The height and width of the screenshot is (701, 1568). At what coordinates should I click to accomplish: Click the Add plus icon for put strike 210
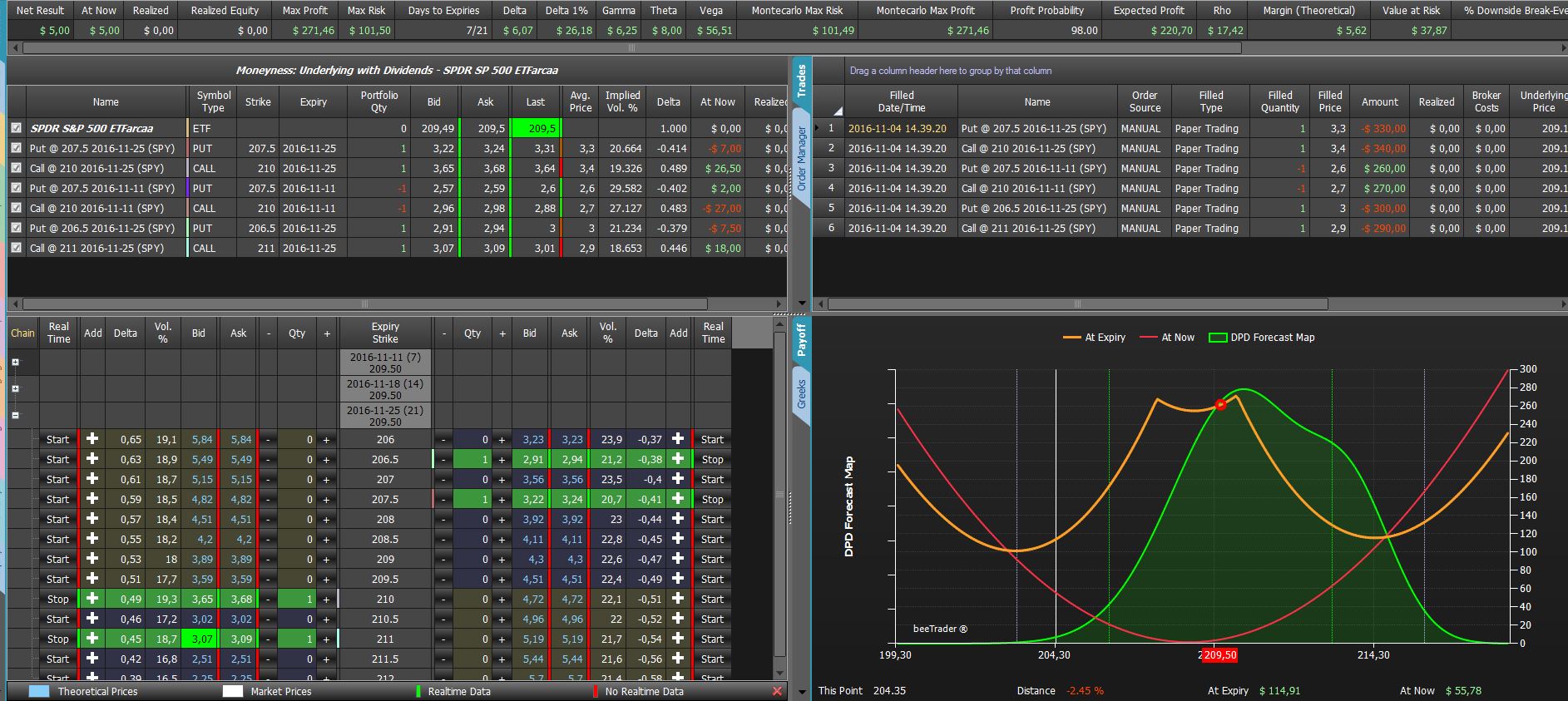678,599
